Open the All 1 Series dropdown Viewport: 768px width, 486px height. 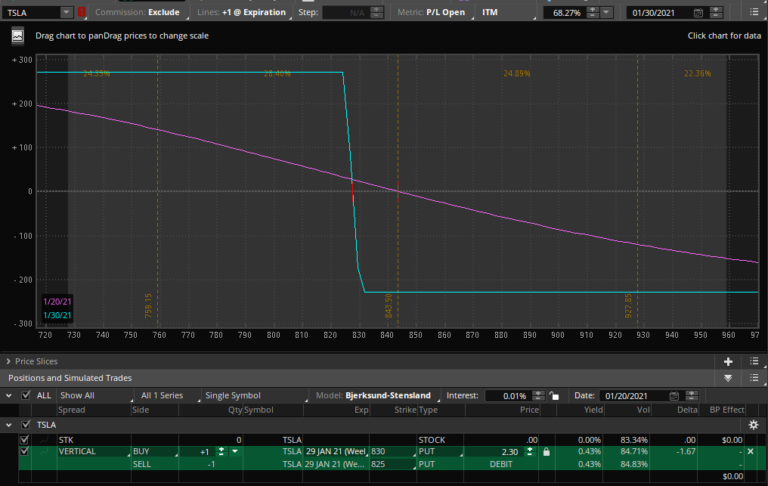point(168,396)
